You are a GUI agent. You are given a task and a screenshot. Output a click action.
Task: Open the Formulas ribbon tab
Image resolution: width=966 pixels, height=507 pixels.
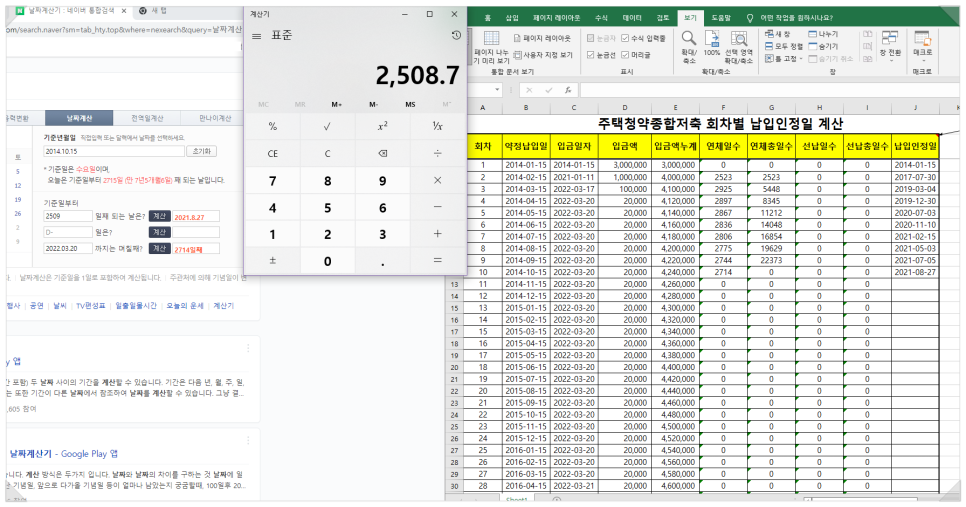(x=601, y=18)
